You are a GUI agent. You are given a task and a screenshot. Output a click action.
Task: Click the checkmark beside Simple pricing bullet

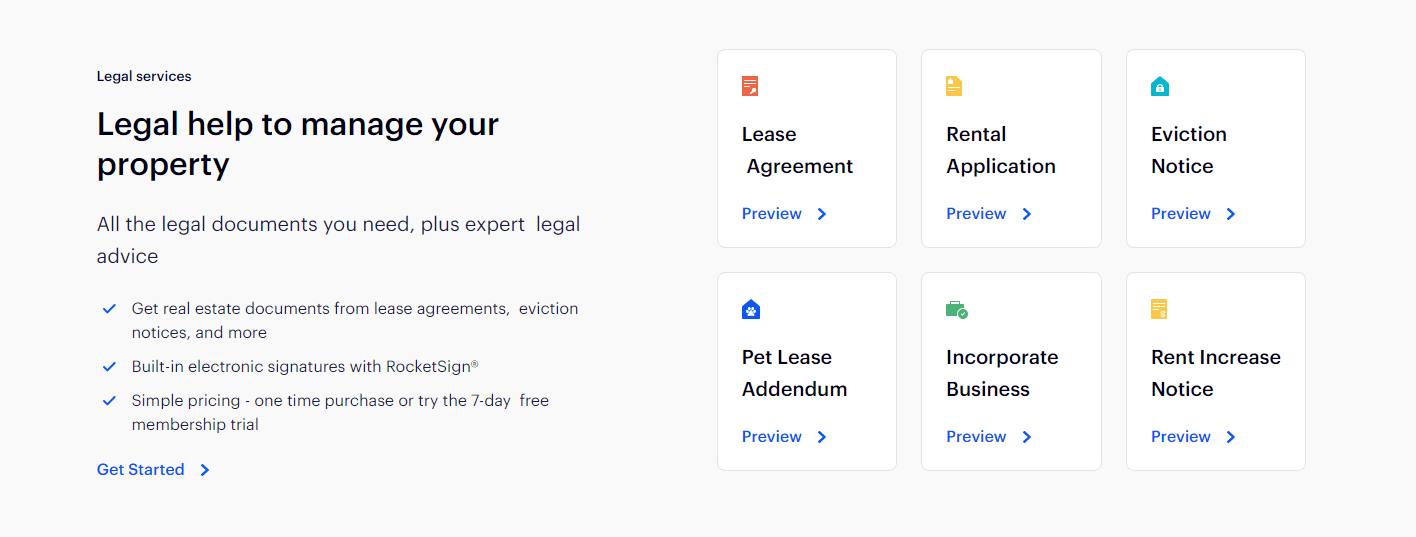tap(110, 401)
